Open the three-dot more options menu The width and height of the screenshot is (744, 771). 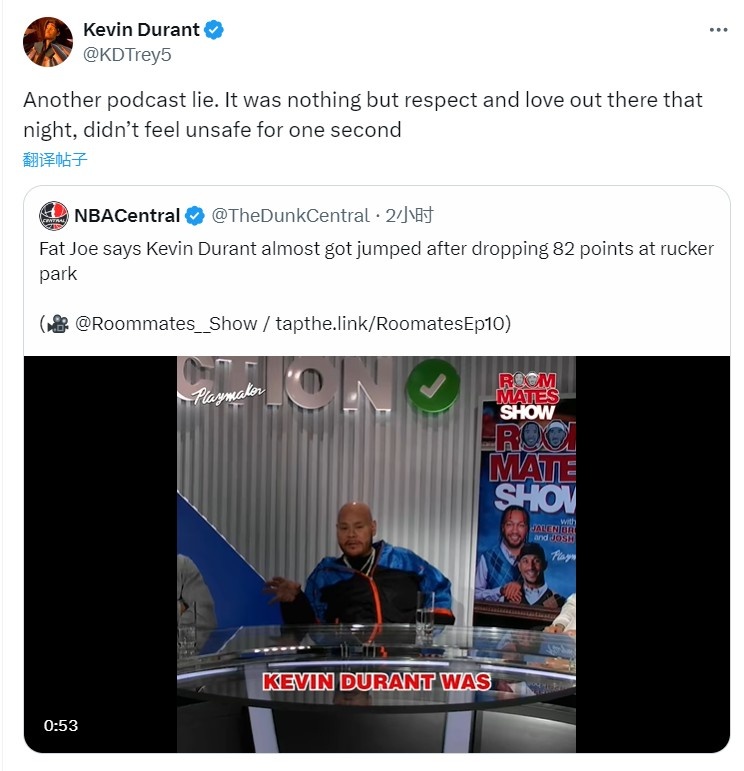(x=718, y=30)
